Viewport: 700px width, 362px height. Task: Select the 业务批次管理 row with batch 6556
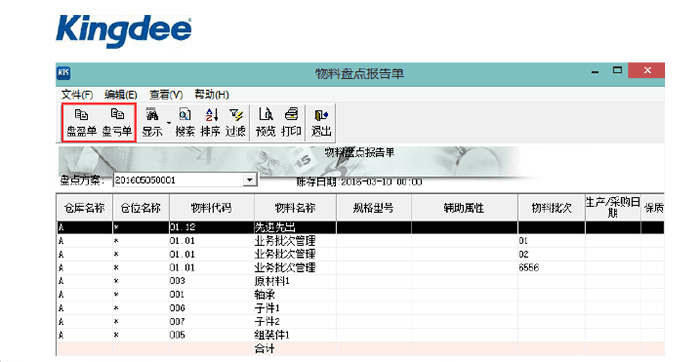tap(360, 268)
